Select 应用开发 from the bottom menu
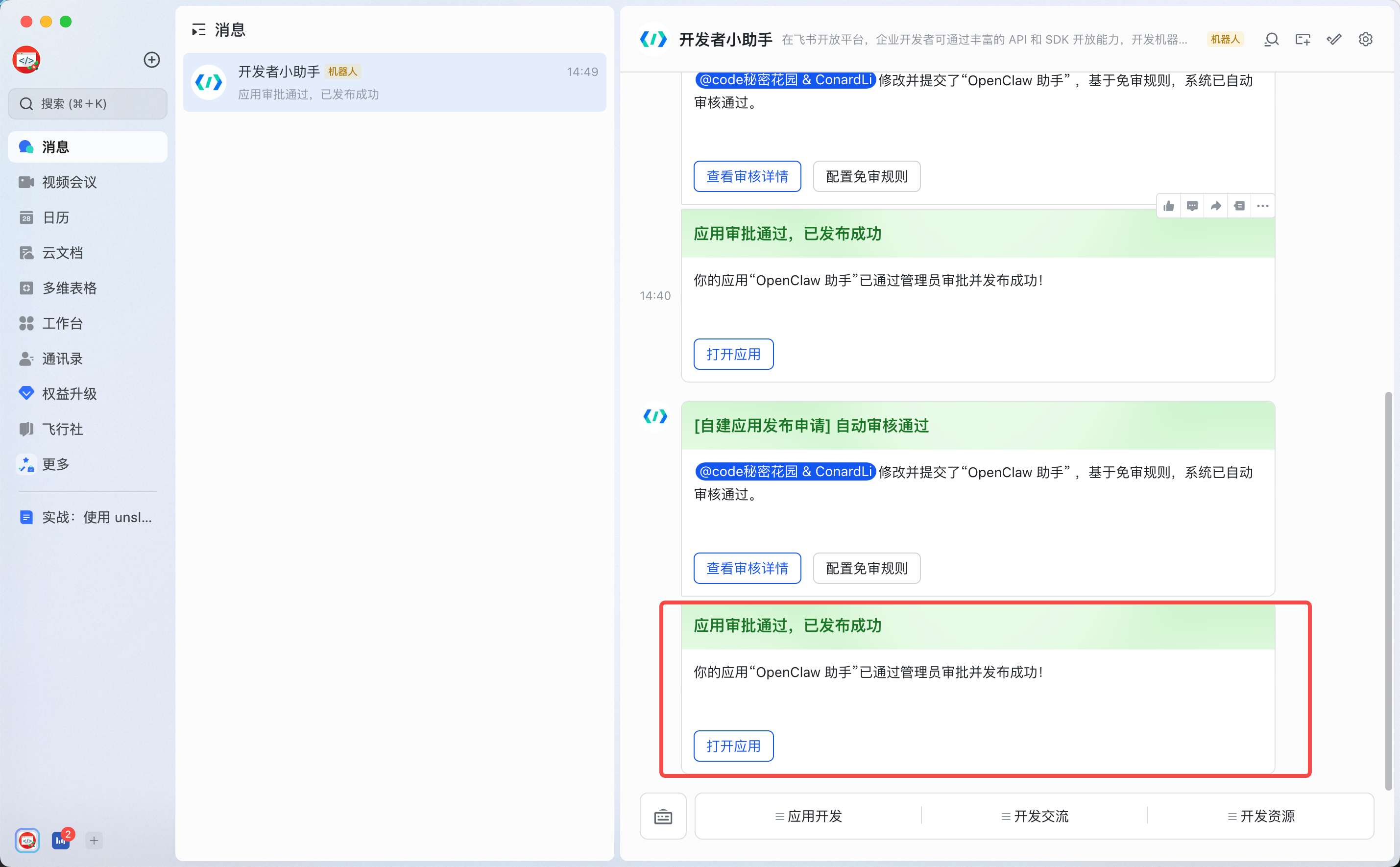The image size is (1400, 867). 808,816
